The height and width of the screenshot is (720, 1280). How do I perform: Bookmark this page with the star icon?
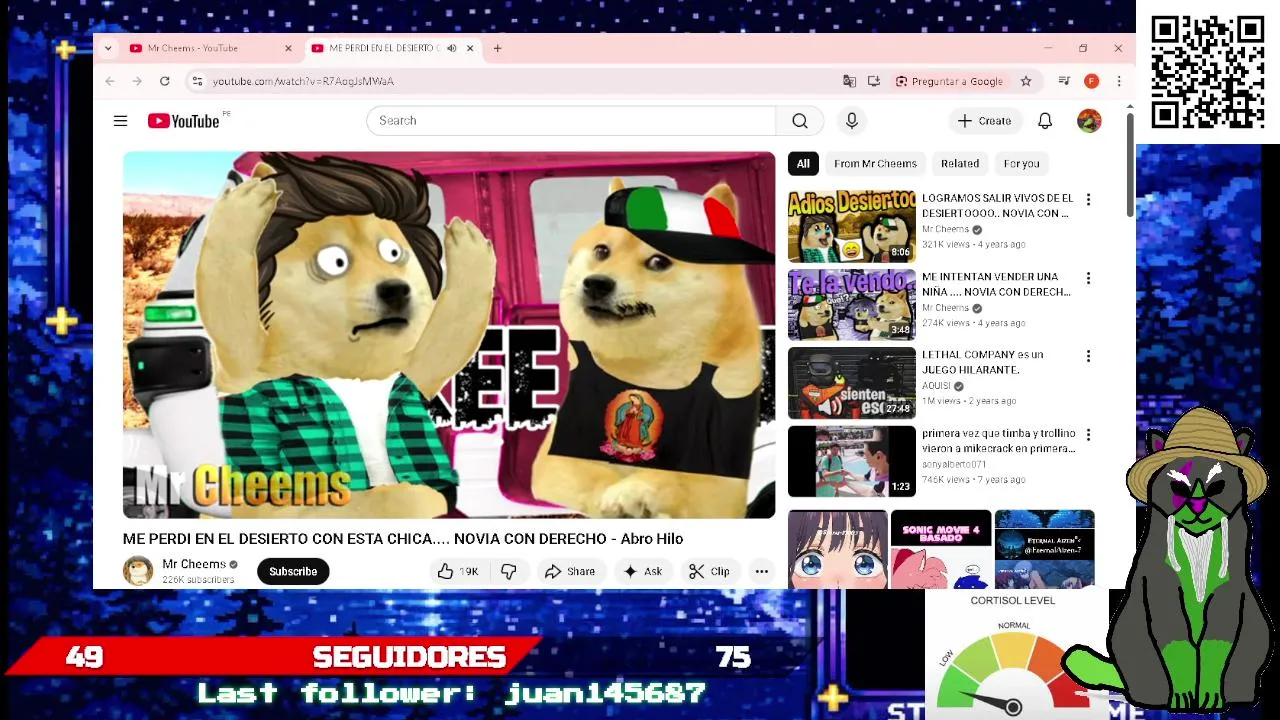pyautogui.click(x=1026, y=81)
